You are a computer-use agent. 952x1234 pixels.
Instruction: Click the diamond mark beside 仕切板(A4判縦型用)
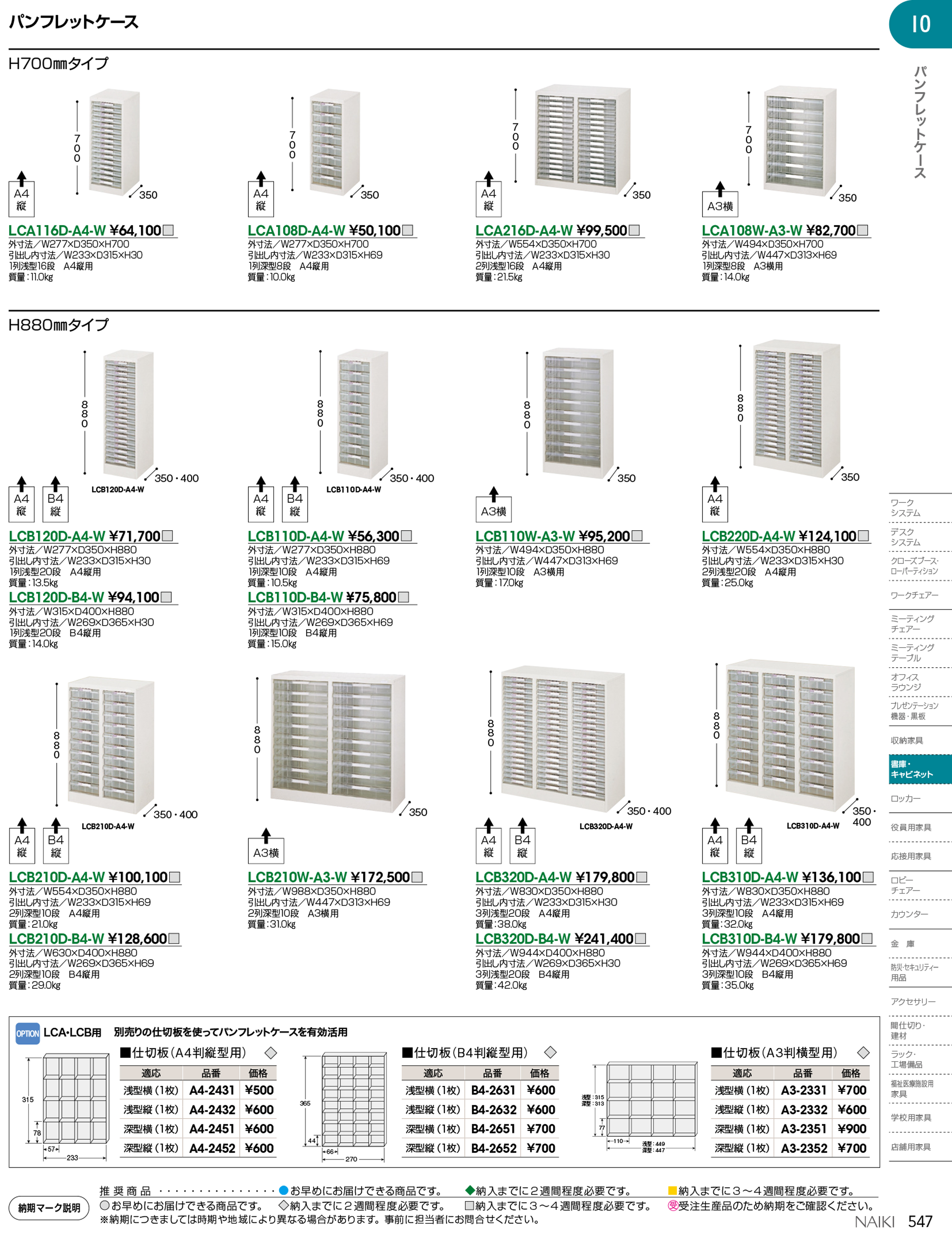(270, 1053)
